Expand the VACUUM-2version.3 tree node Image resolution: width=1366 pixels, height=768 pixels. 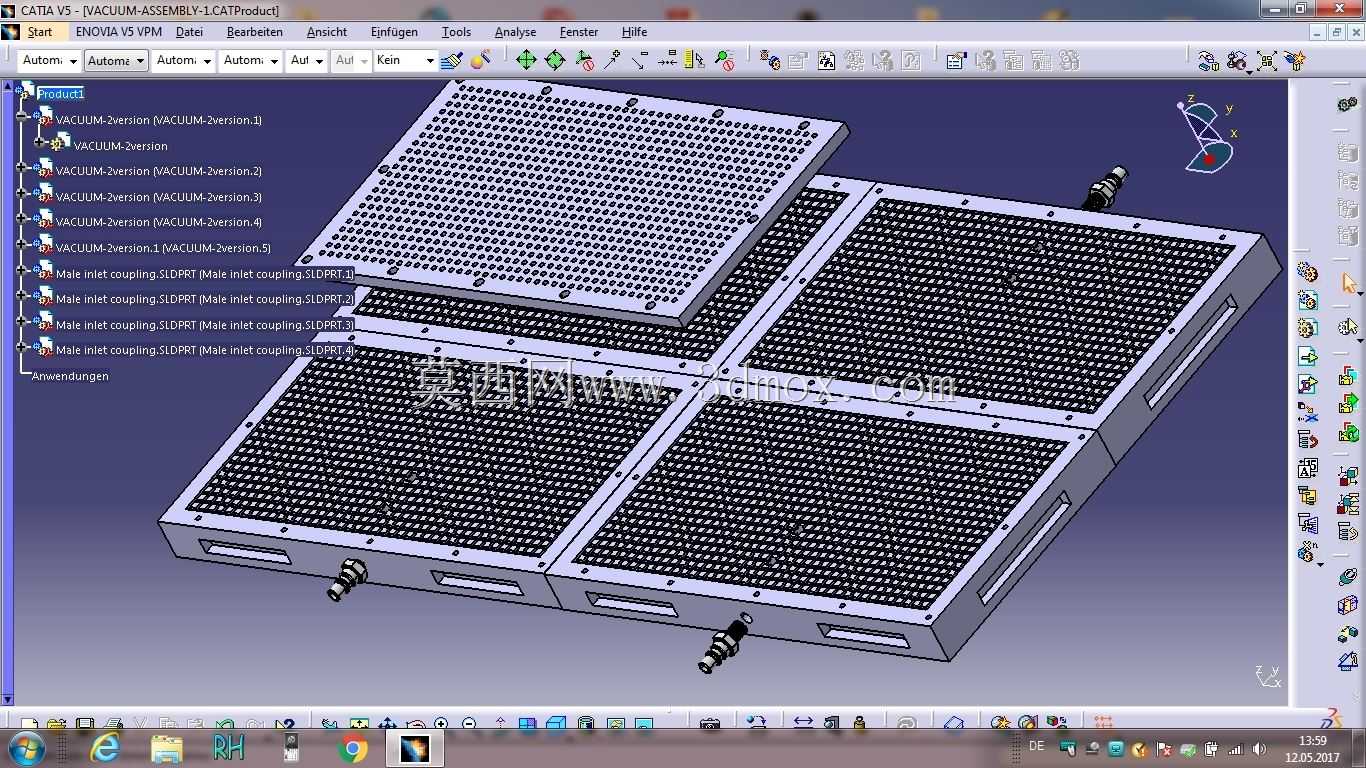(22, 194)
